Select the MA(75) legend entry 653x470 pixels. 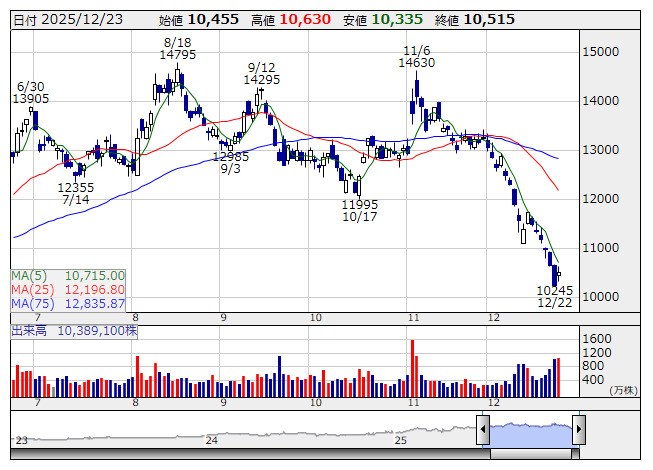68,303
